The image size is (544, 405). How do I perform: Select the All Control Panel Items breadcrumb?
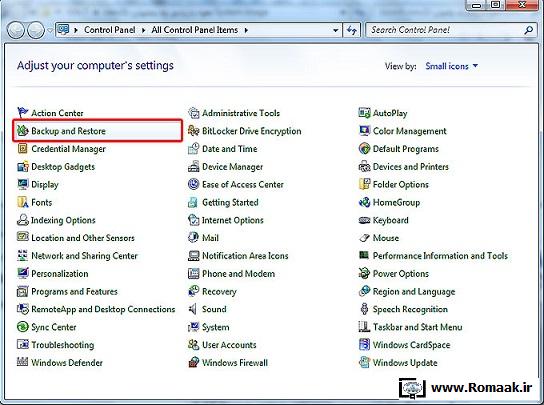[x=195, y=30]
